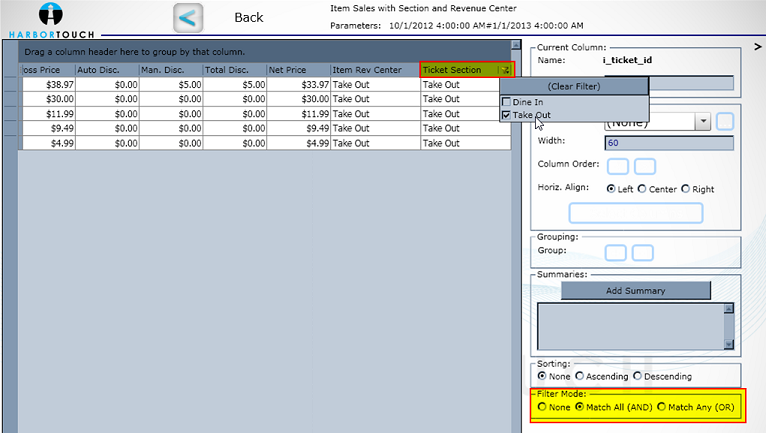Choose Center horizontal alignment
The image size is (766, 433).
click(x=642, y=189)
